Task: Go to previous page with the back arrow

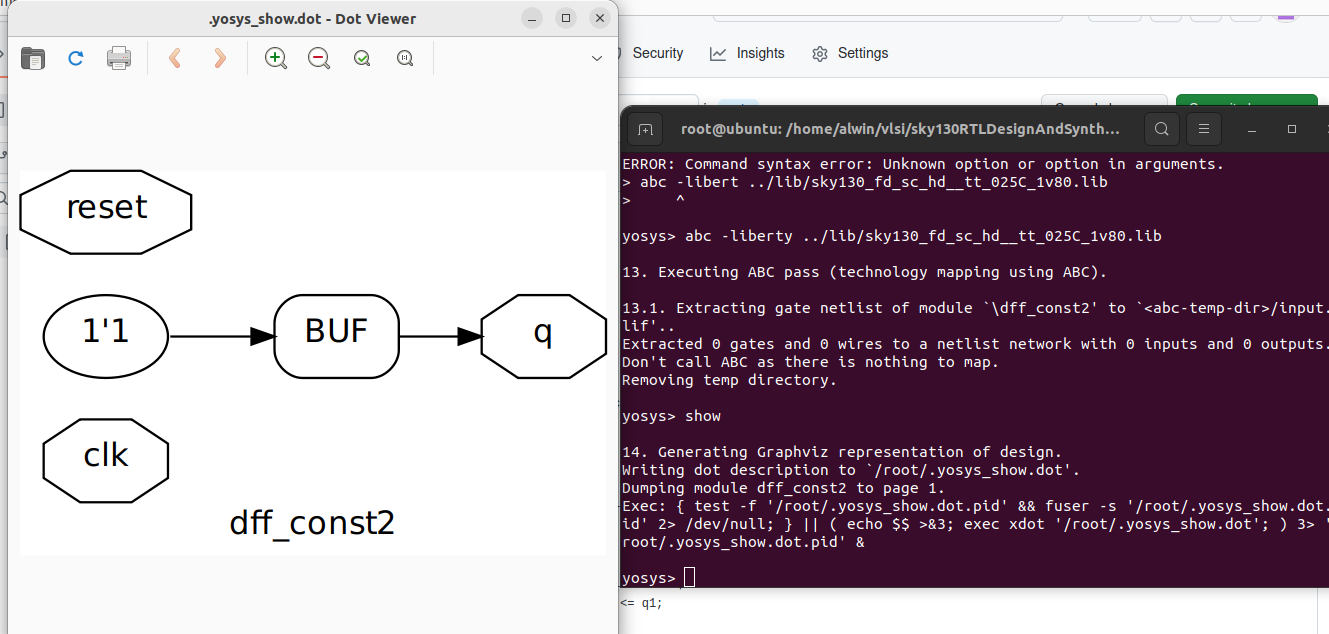Action: point(175,58)
